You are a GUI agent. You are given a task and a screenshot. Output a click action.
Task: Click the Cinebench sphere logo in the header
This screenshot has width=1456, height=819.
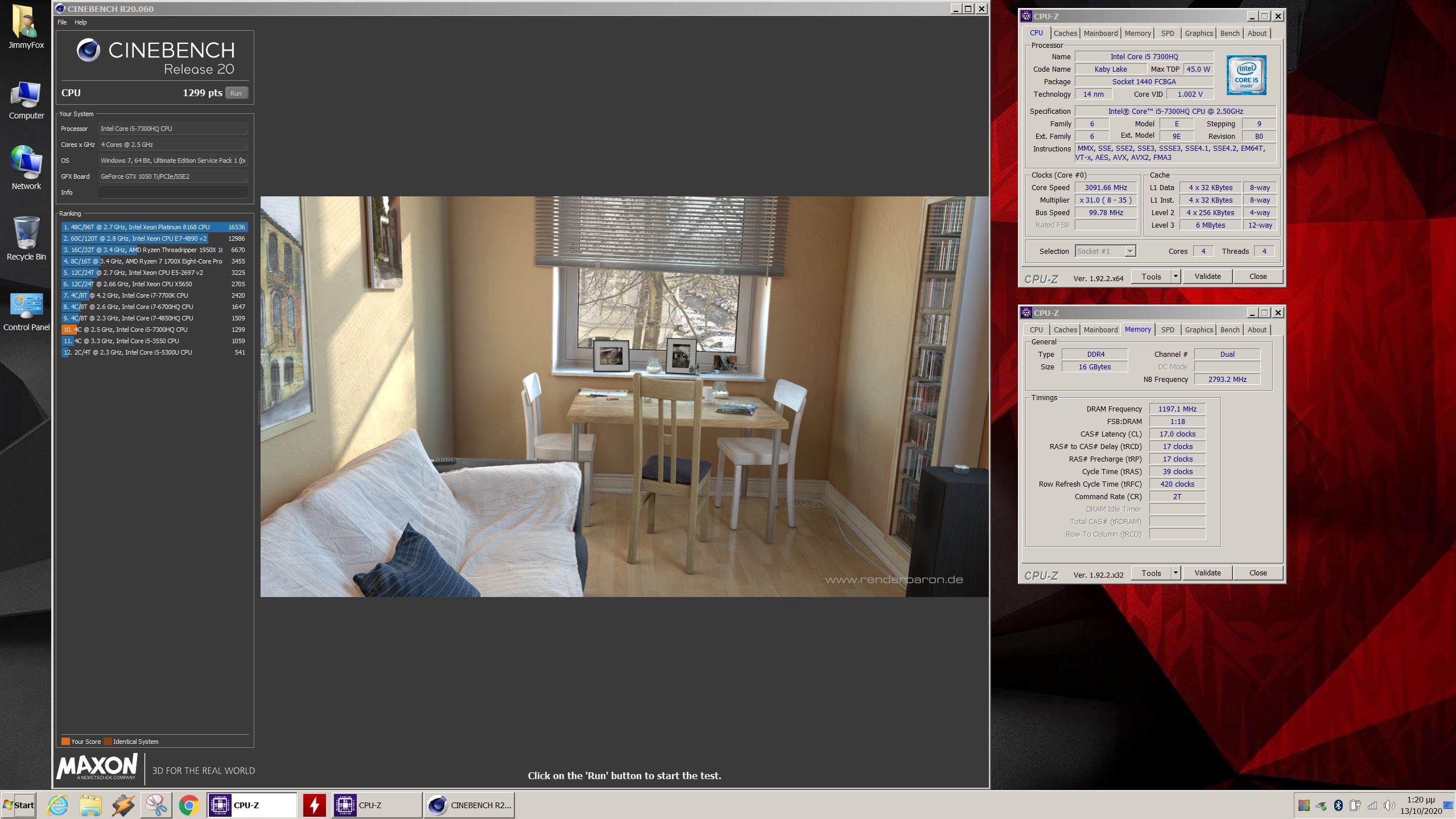pos(88,50)
